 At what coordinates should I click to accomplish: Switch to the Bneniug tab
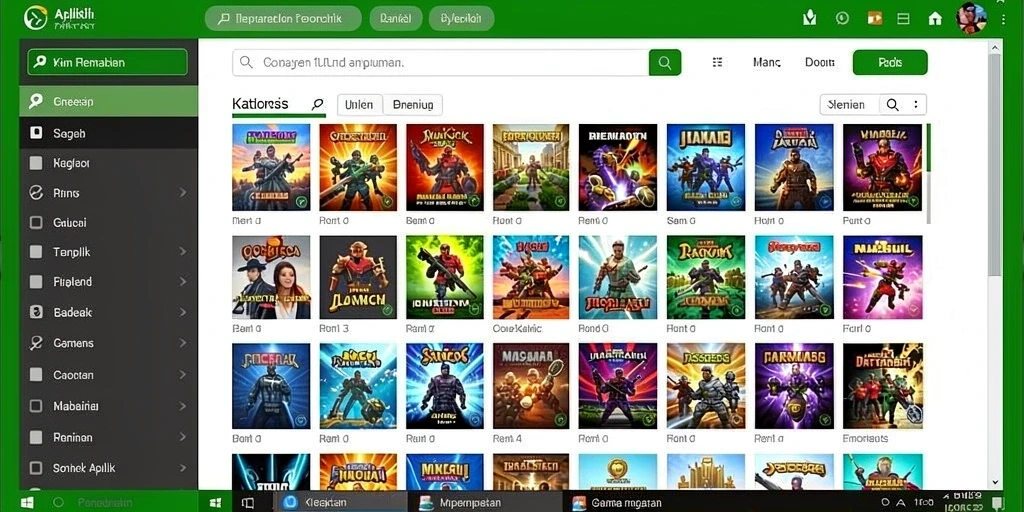coord(413,104)
